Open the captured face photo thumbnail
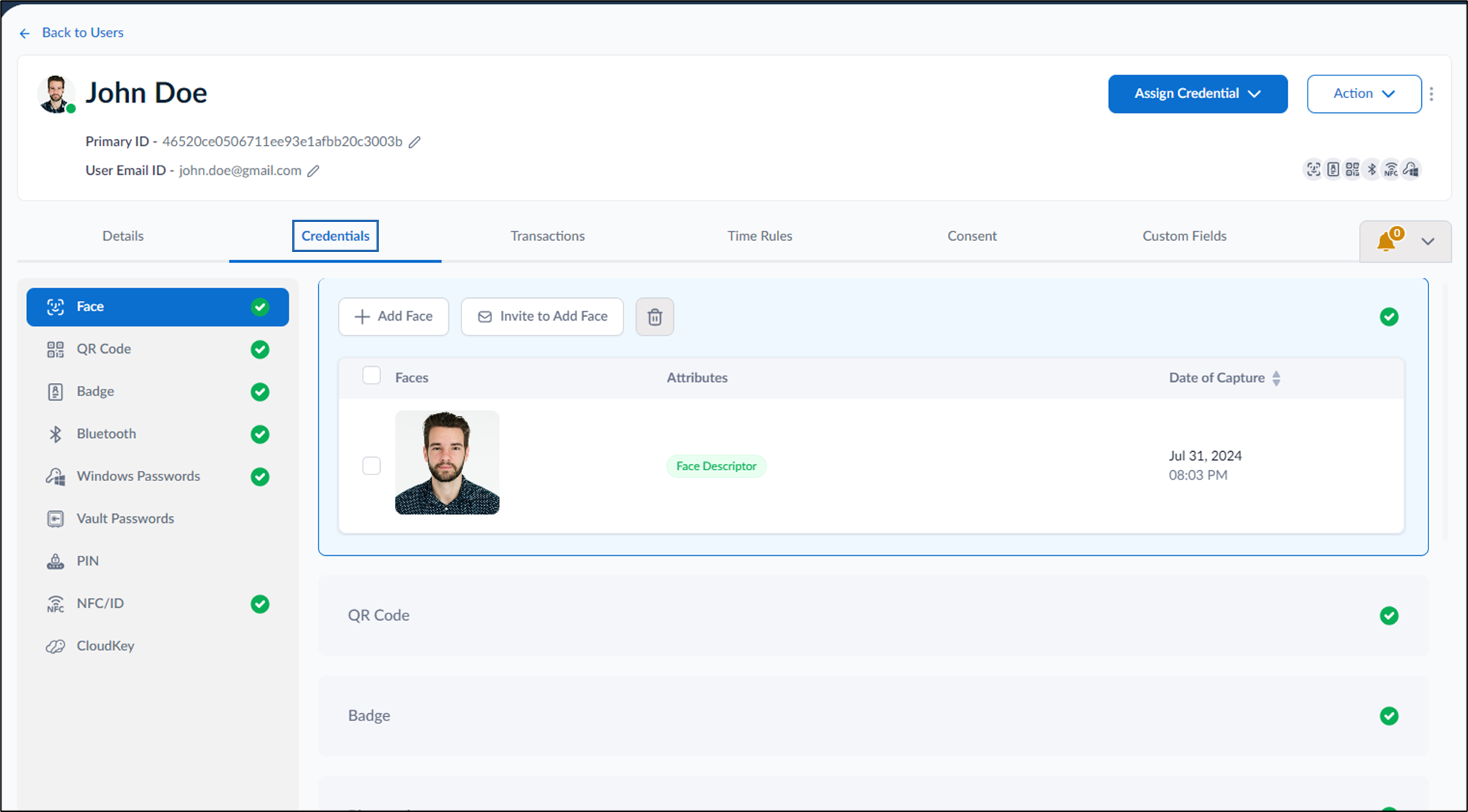1468x812 pixels. (447, 463)
